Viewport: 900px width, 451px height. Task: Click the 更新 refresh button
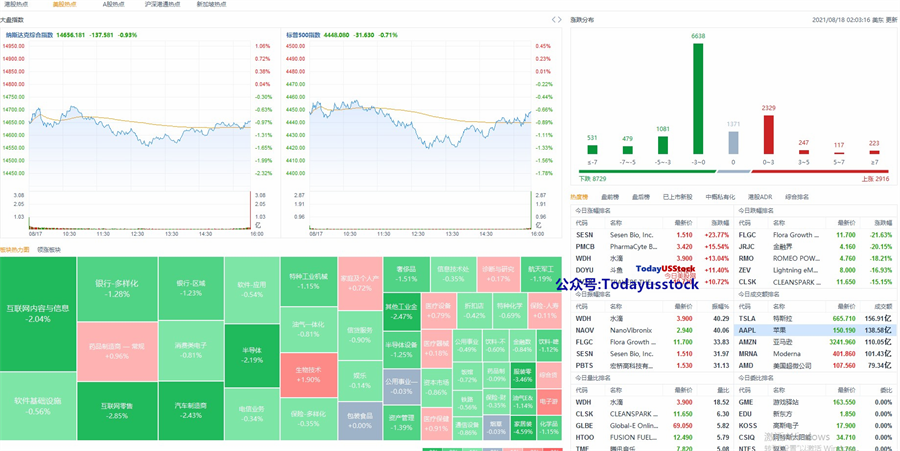[x=891, y=20]
